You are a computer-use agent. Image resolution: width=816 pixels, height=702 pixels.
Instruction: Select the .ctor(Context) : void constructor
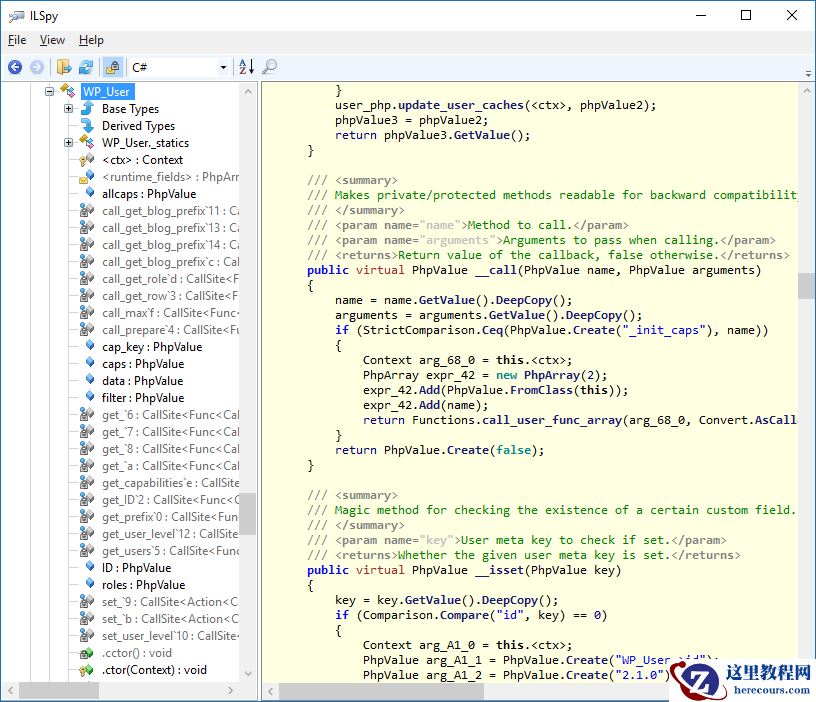click(x=154, y=670)
